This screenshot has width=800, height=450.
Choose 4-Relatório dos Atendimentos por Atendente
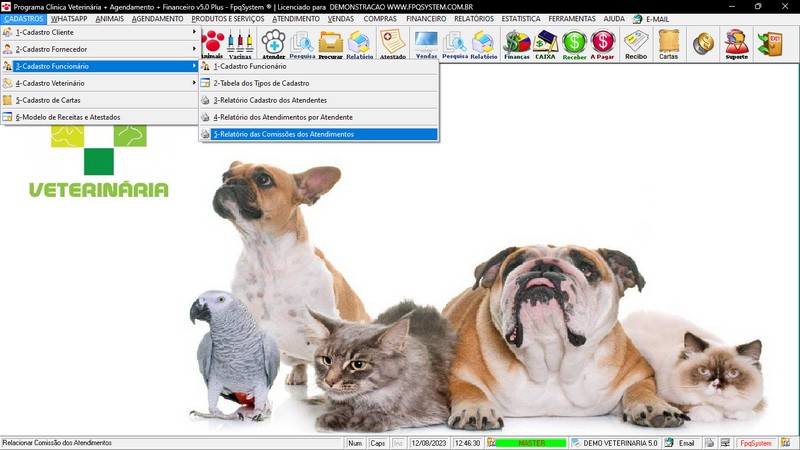tap(319, 117)
